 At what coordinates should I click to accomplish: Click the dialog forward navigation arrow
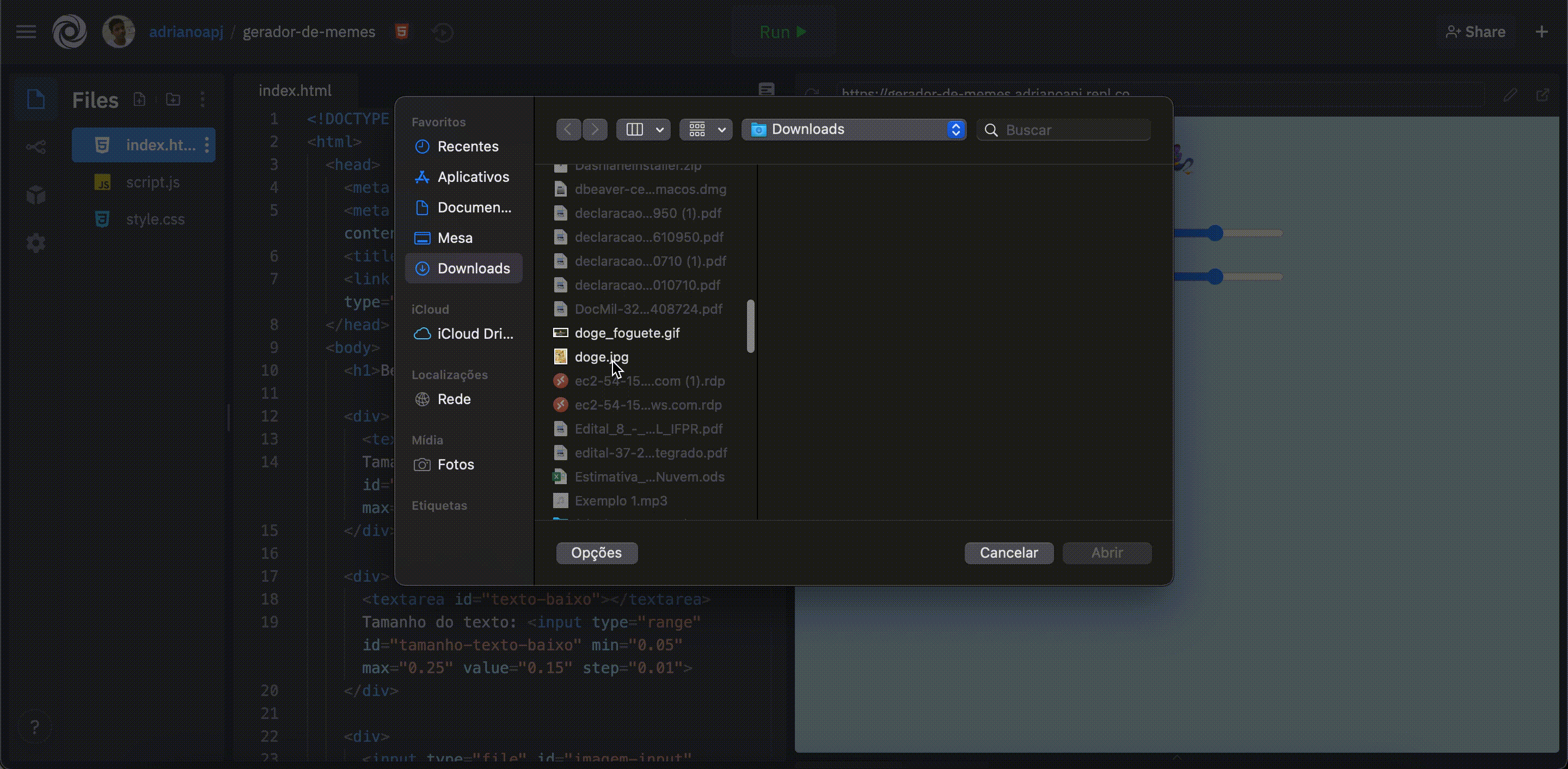pos(595,130)
